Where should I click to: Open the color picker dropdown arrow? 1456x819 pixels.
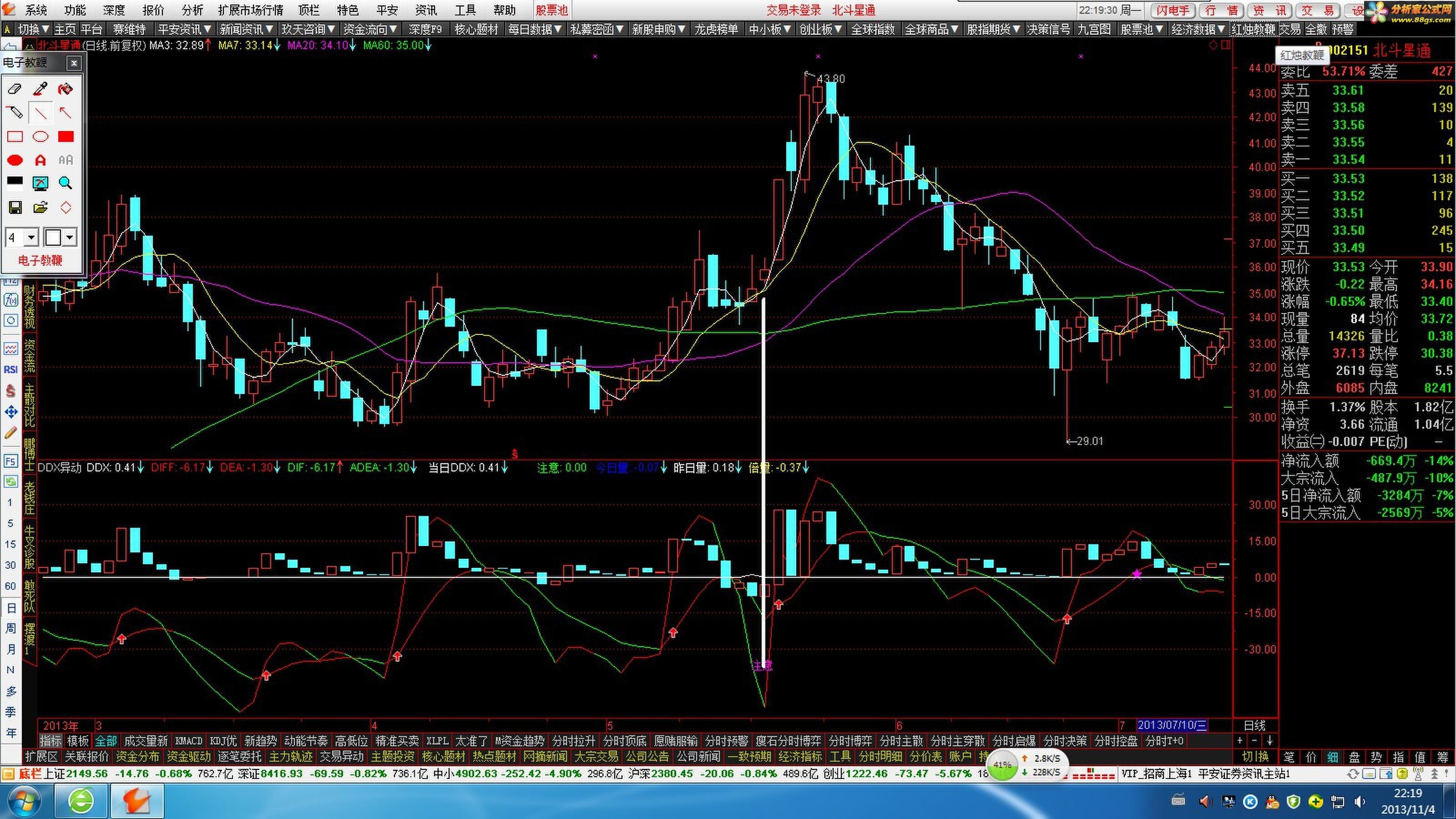(x=70, y=238)
